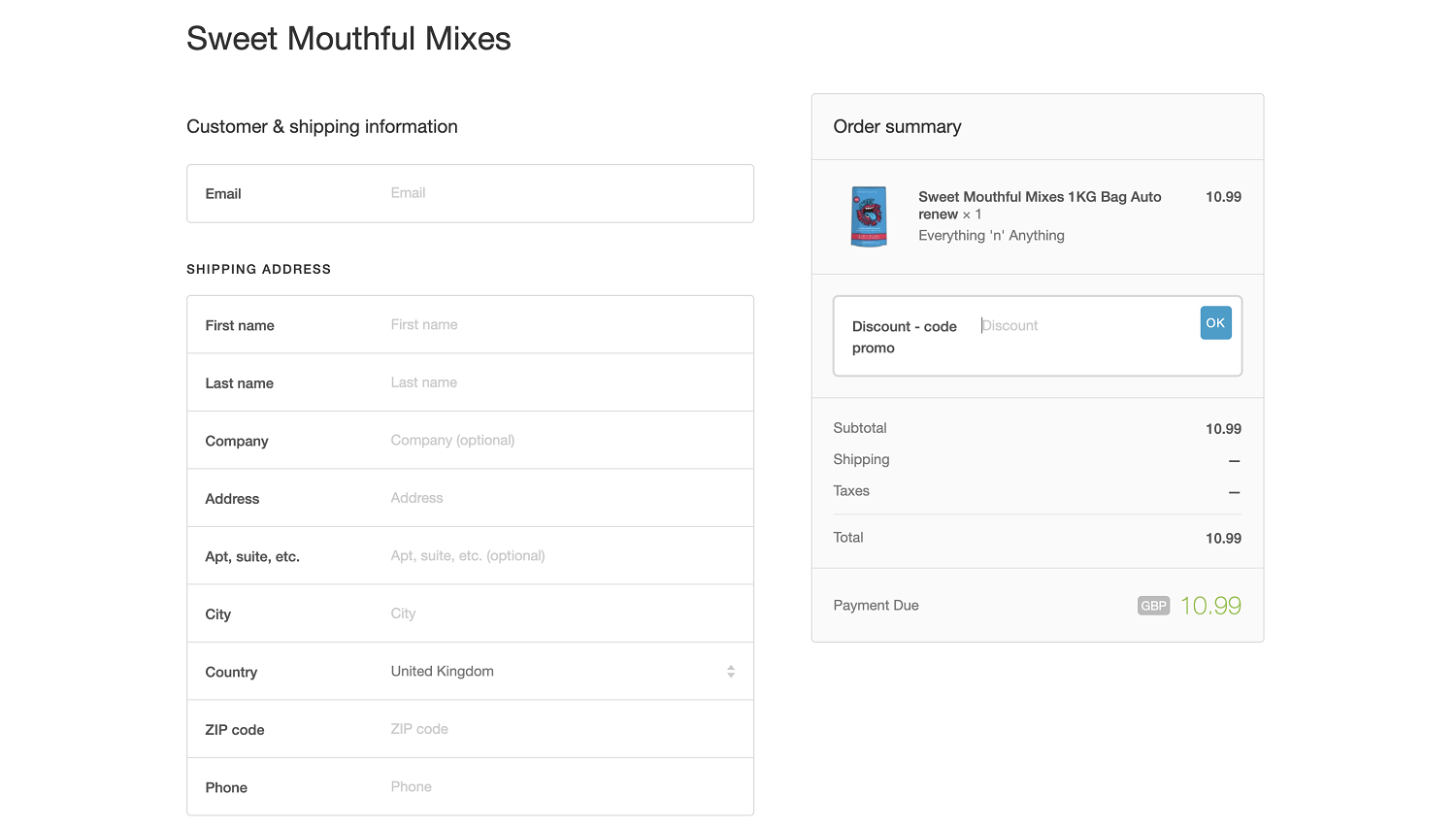Image resolution: width=1456 pixels, height=829 pixels.
Task: Click the green Payment Due amount
Action: pos(1210,606)
